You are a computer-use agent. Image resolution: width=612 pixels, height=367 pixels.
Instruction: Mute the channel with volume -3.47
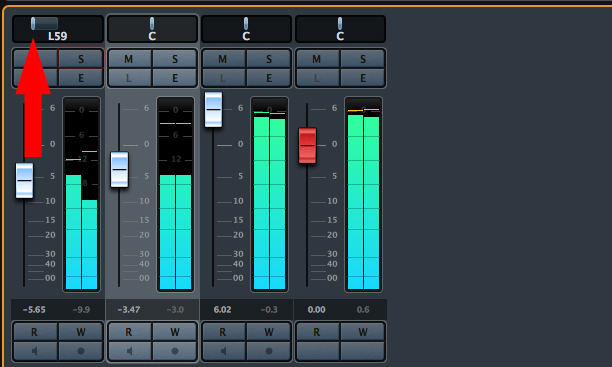click(x=128, y=59)
